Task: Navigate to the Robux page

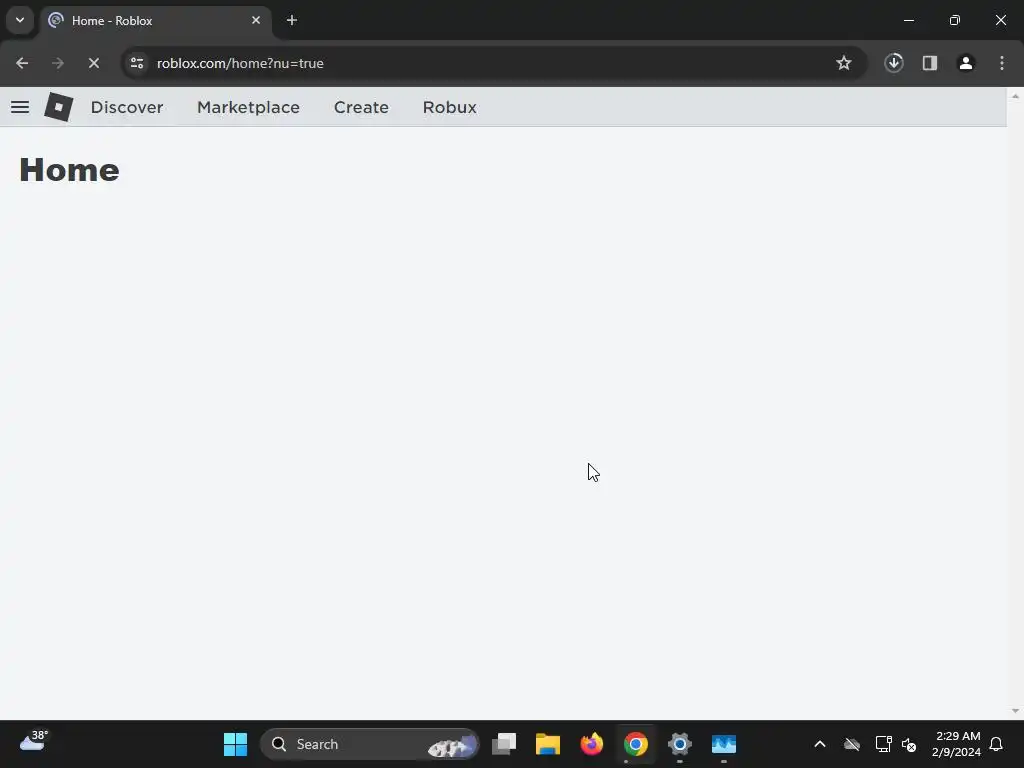Action: coord(449,107)
